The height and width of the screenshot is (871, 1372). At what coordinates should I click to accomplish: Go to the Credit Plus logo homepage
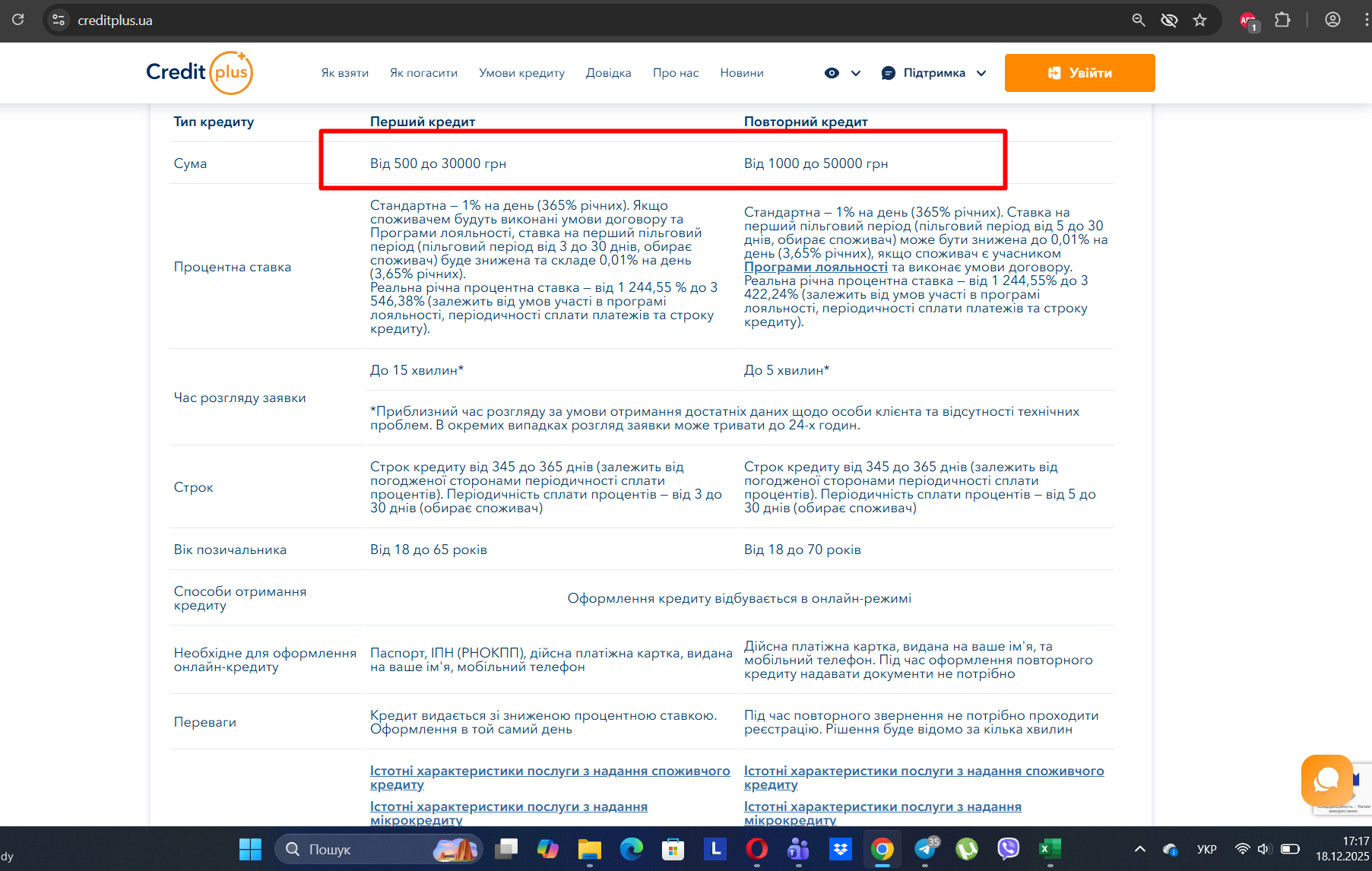click(x=199, y=72)
